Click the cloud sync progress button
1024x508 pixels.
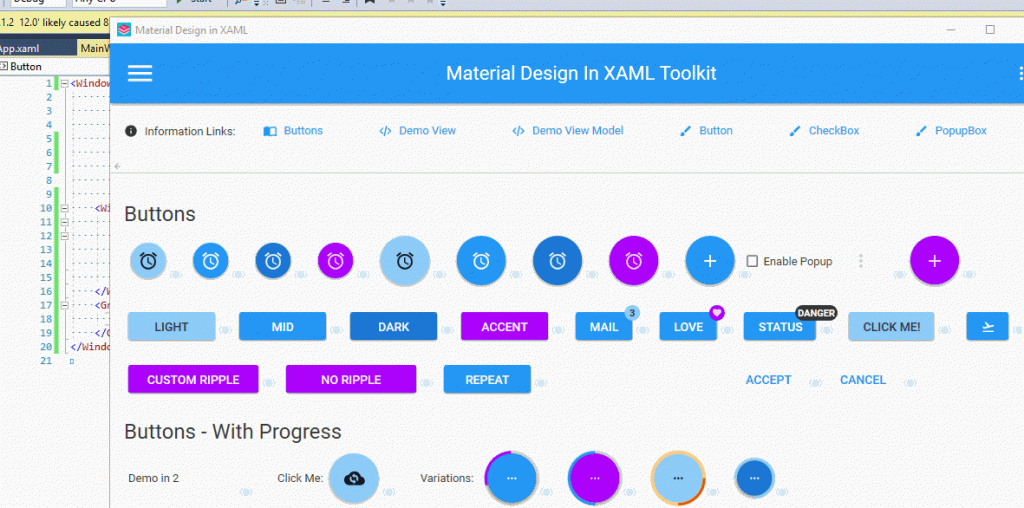354,478
